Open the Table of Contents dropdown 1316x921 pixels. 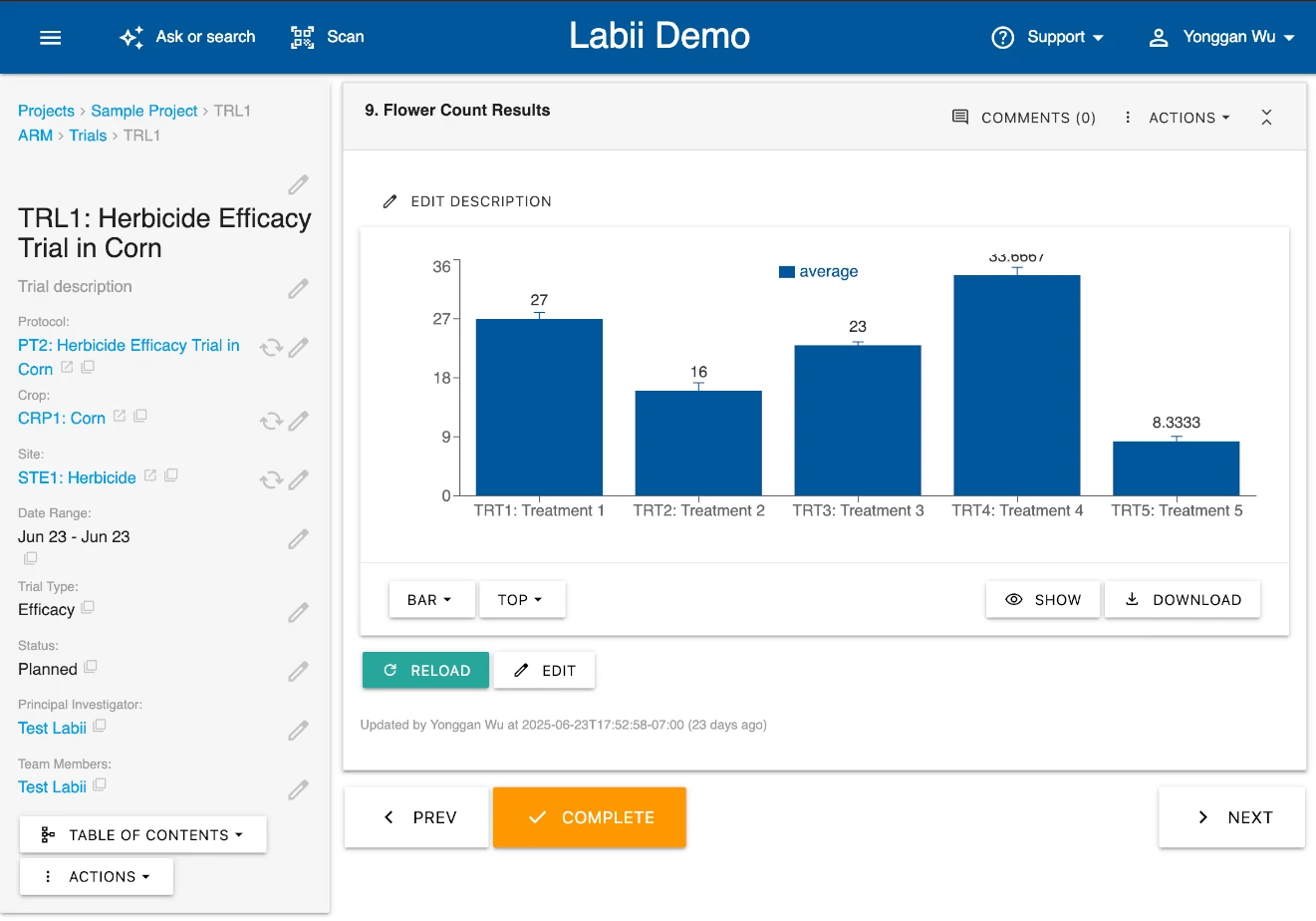[x=143, y=835]
